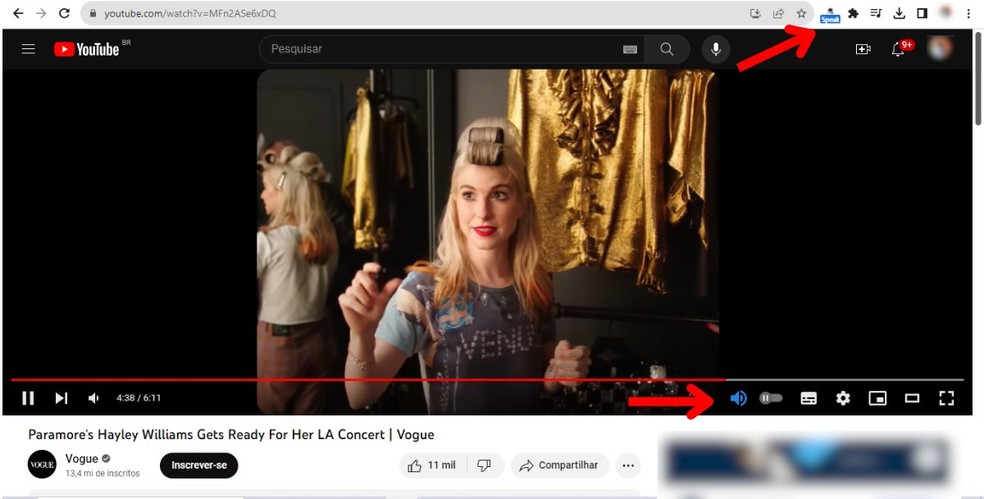Open the notifications bell
The height and width of the screenshot is (499, 984).
(x=898, y=49)
